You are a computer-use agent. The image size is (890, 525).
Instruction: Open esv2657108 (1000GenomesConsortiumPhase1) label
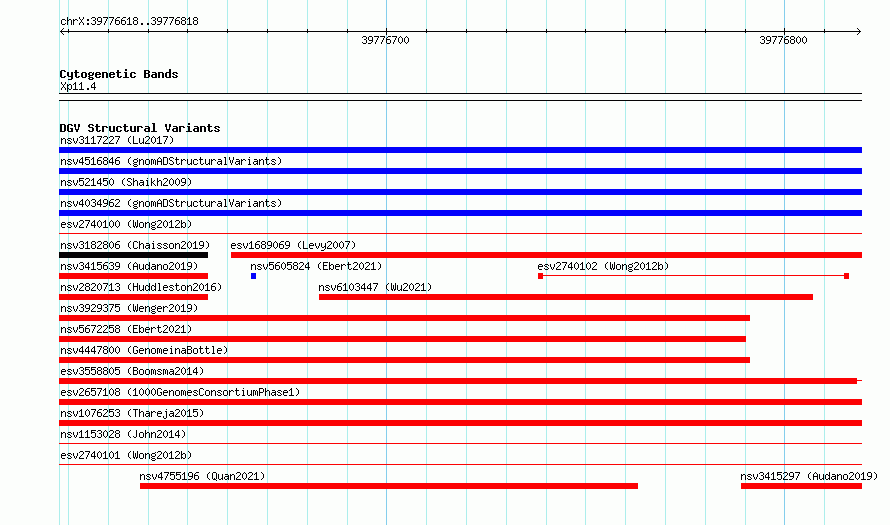click(x=180, y=392)
